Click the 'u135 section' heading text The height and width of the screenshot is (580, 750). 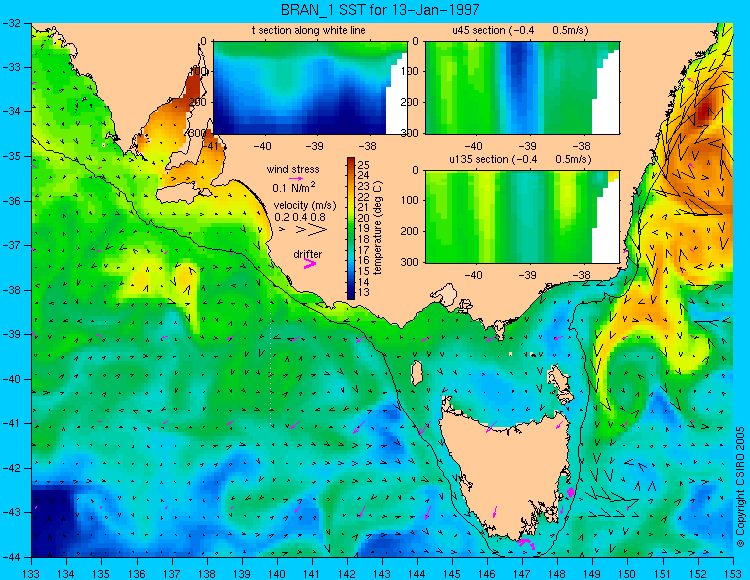(478, 159)
